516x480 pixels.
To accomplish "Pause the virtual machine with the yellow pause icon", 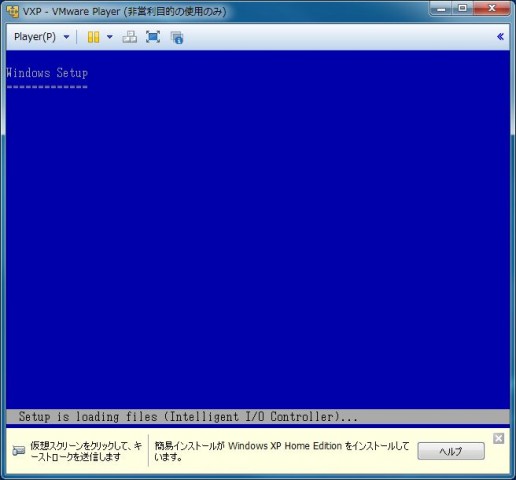I will pos(93,37).
